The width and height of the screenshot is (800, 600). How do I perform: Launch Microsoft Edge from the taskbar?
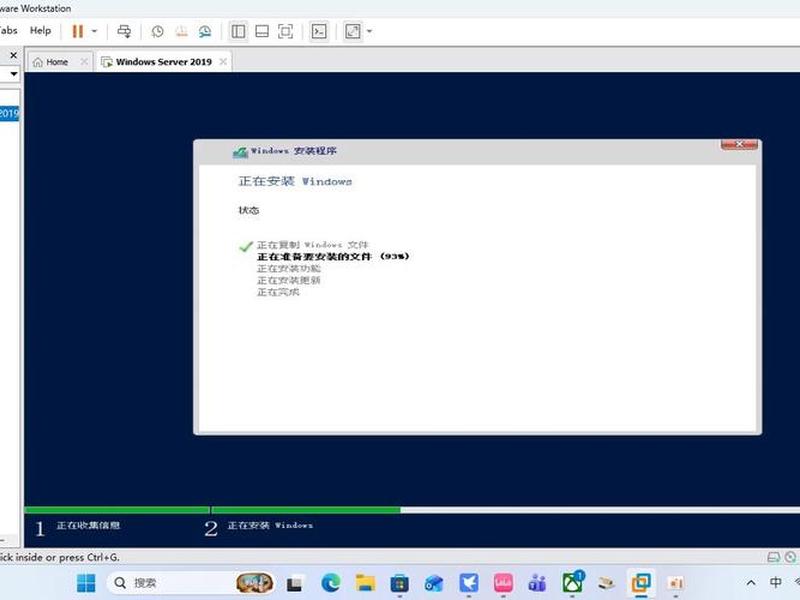click(331, 583)
